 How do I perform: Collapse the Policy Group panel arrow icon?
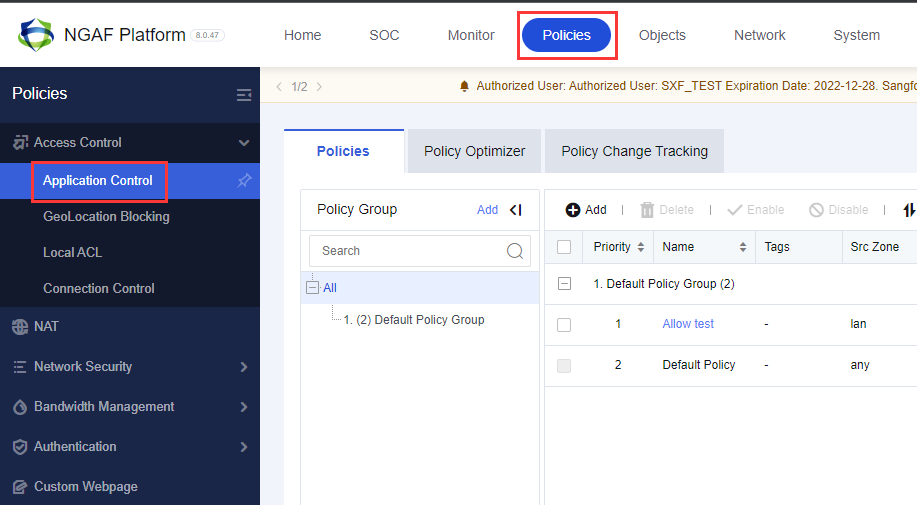click(x=516, y=210)
